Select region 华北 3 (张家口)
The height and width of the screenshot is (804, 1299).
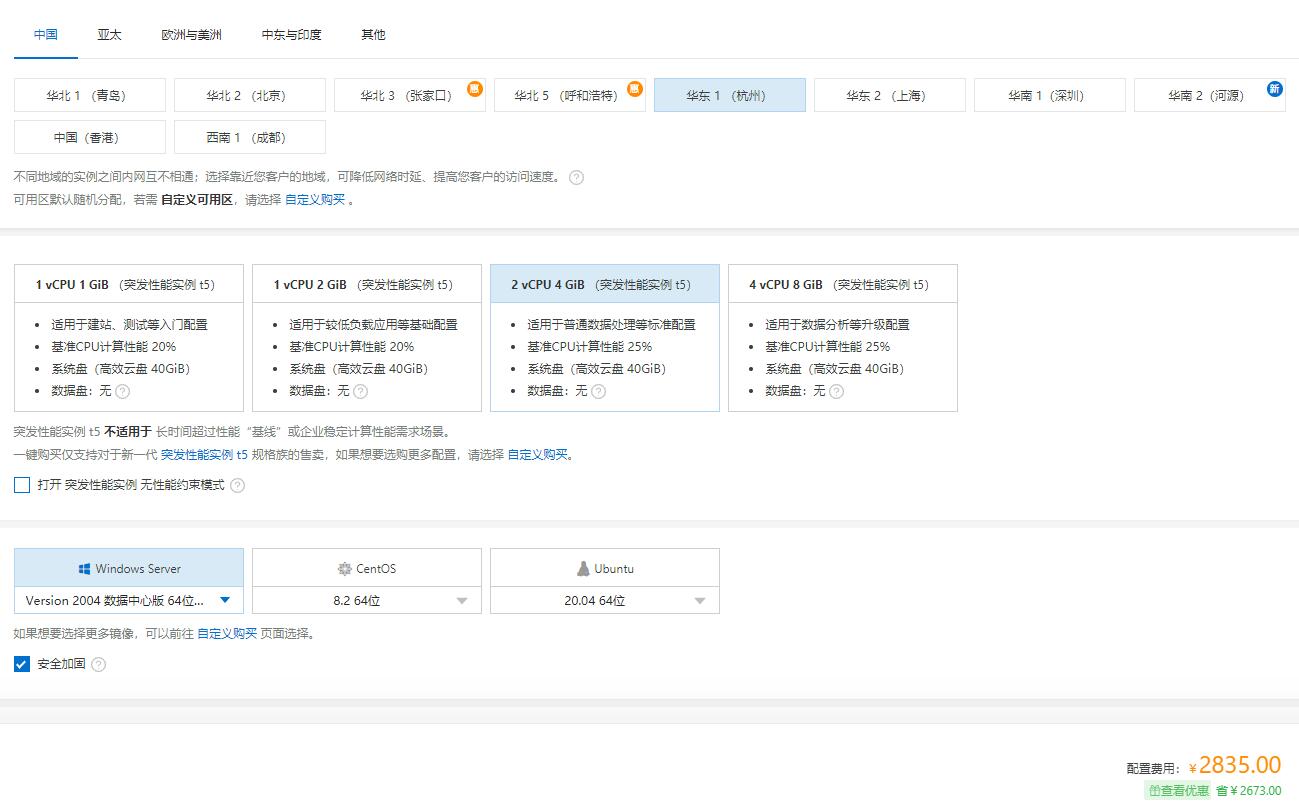point(410,95)
